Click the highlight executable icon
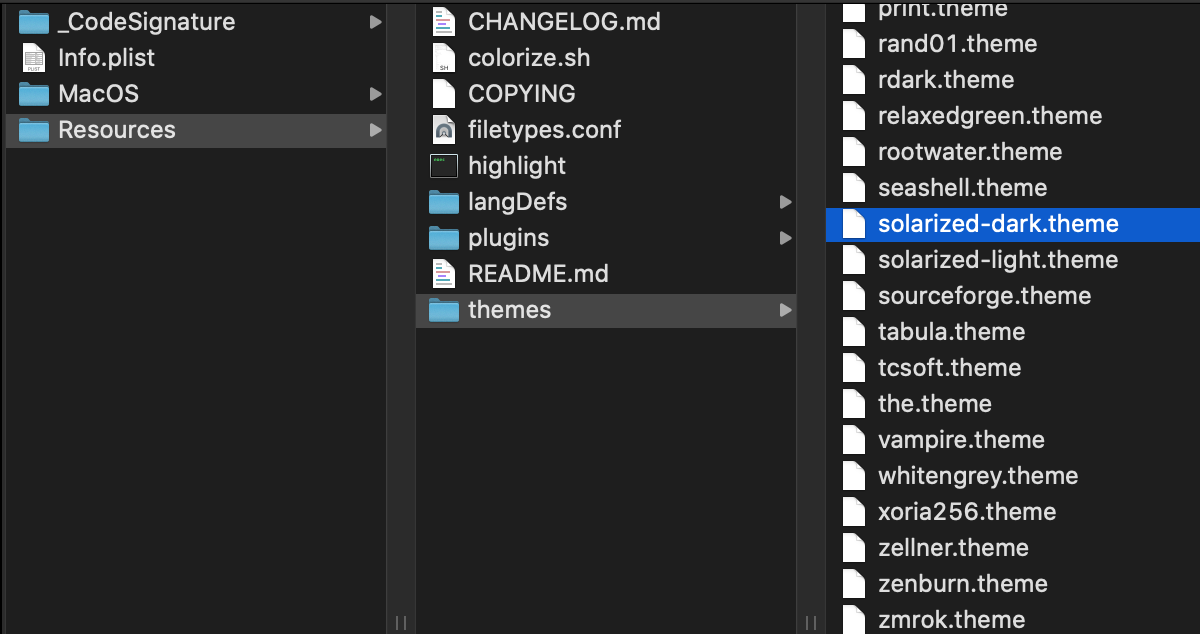1200x634 pixels. 443,166
